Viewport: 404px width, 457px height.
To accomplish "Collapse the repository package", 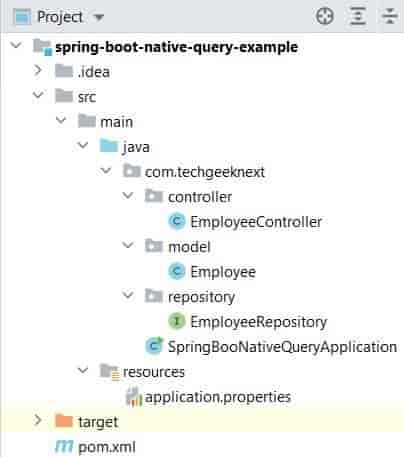I will [128, 295].
